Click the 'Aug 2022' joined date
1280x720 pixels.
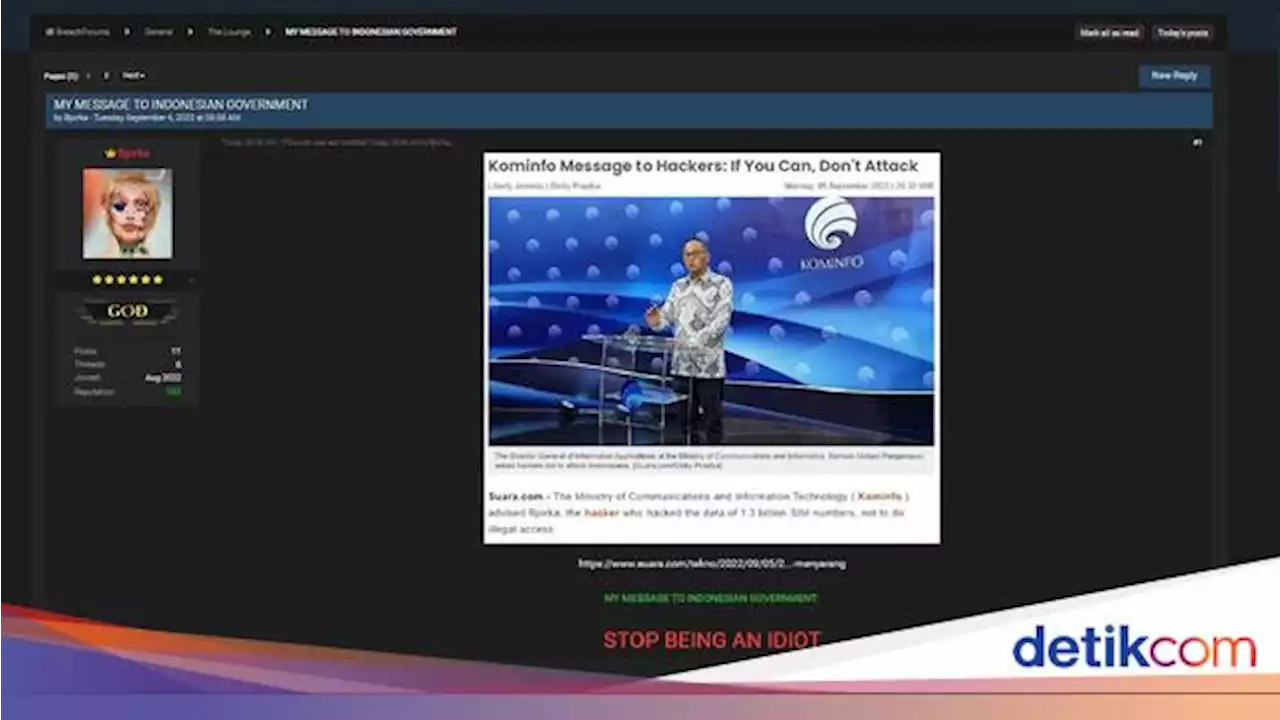click(x=163, y=378)
